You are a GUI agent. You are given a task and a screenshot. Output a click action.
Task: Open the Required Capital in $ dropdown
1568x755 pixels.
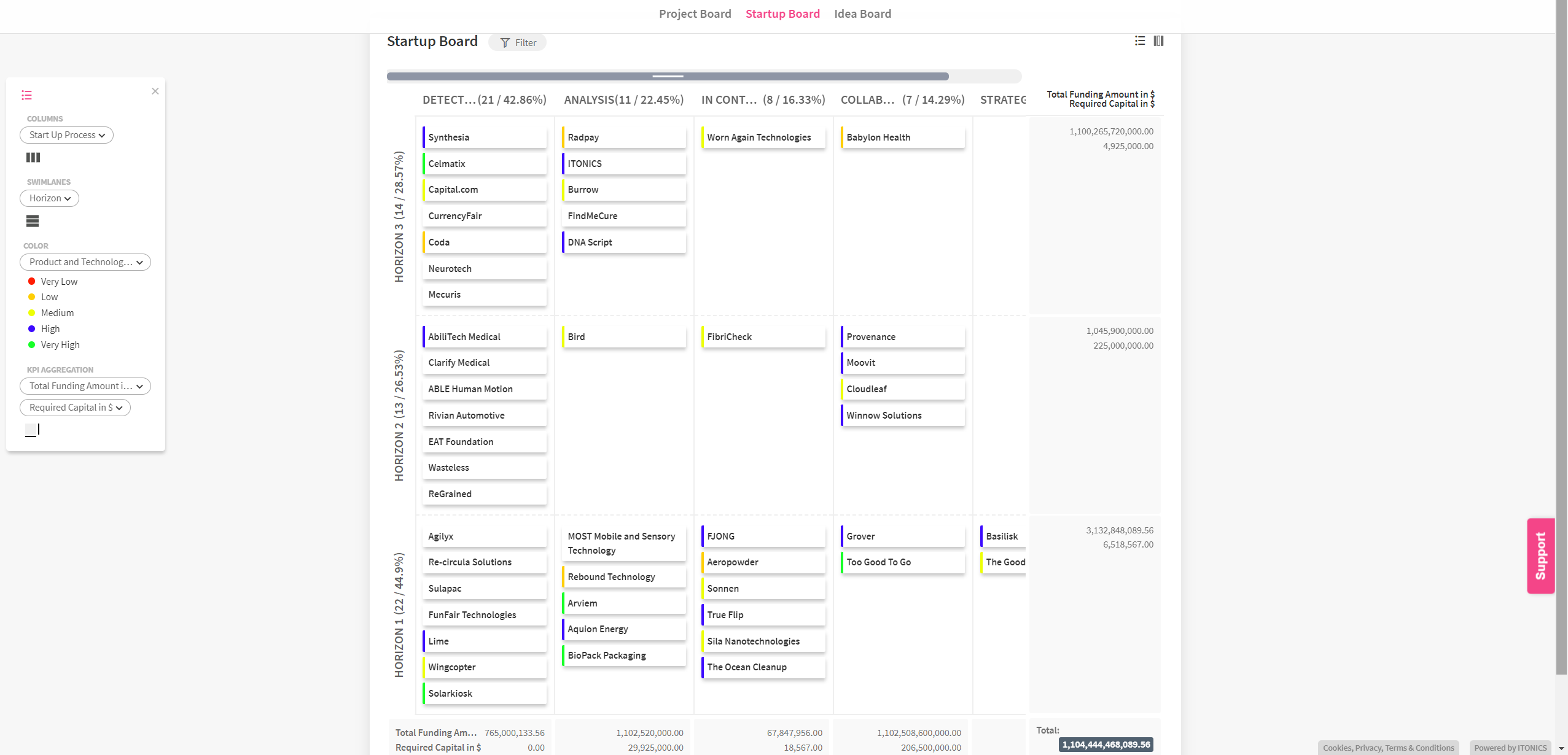(x=76, y=408)
